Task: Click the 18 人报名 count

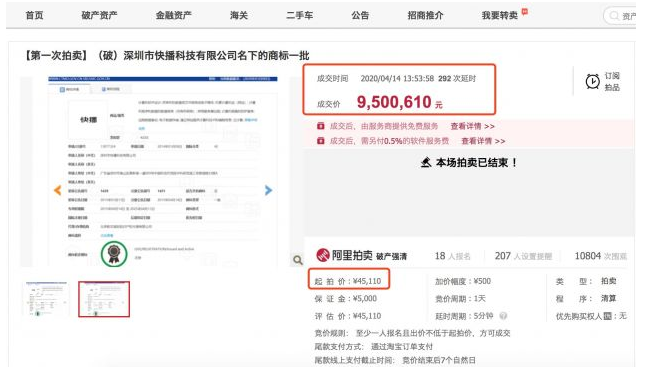Action: point(452,256)
